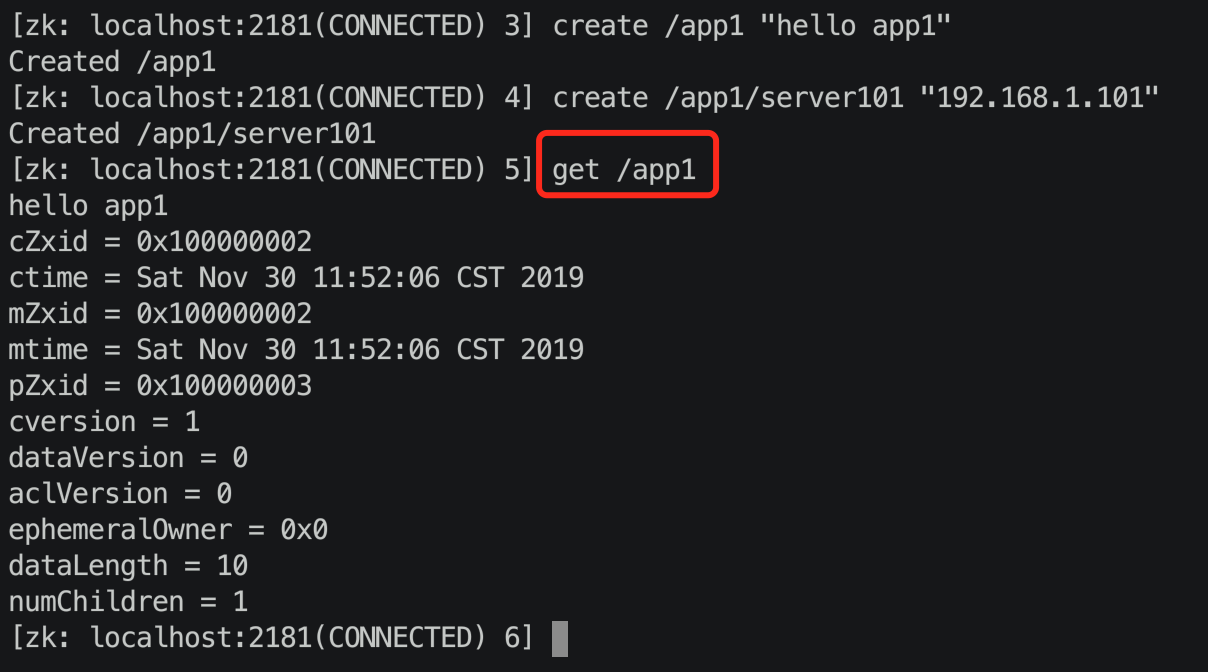Click the "dataLength = 10" line
This screenshot has width=1208, height=672.
[128, 566]
